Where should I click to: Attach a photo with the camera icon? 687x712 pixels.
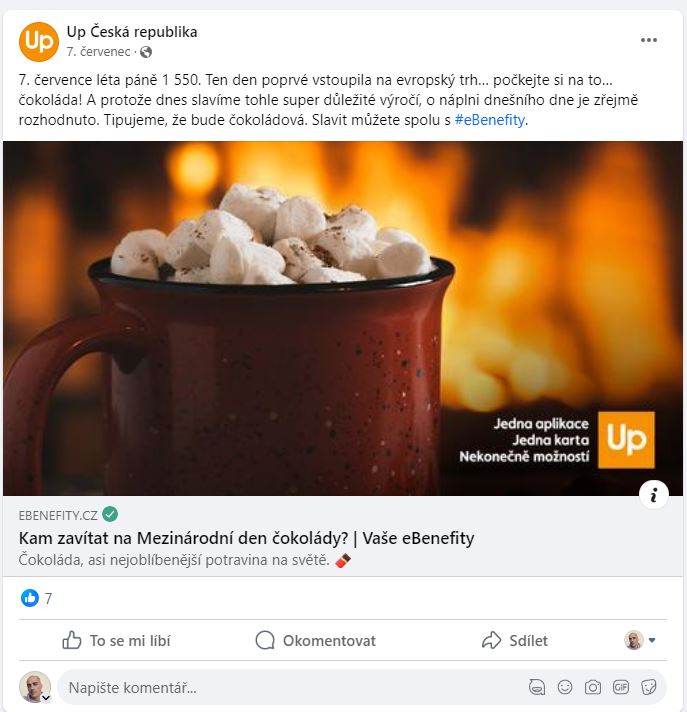click(593, 687)
